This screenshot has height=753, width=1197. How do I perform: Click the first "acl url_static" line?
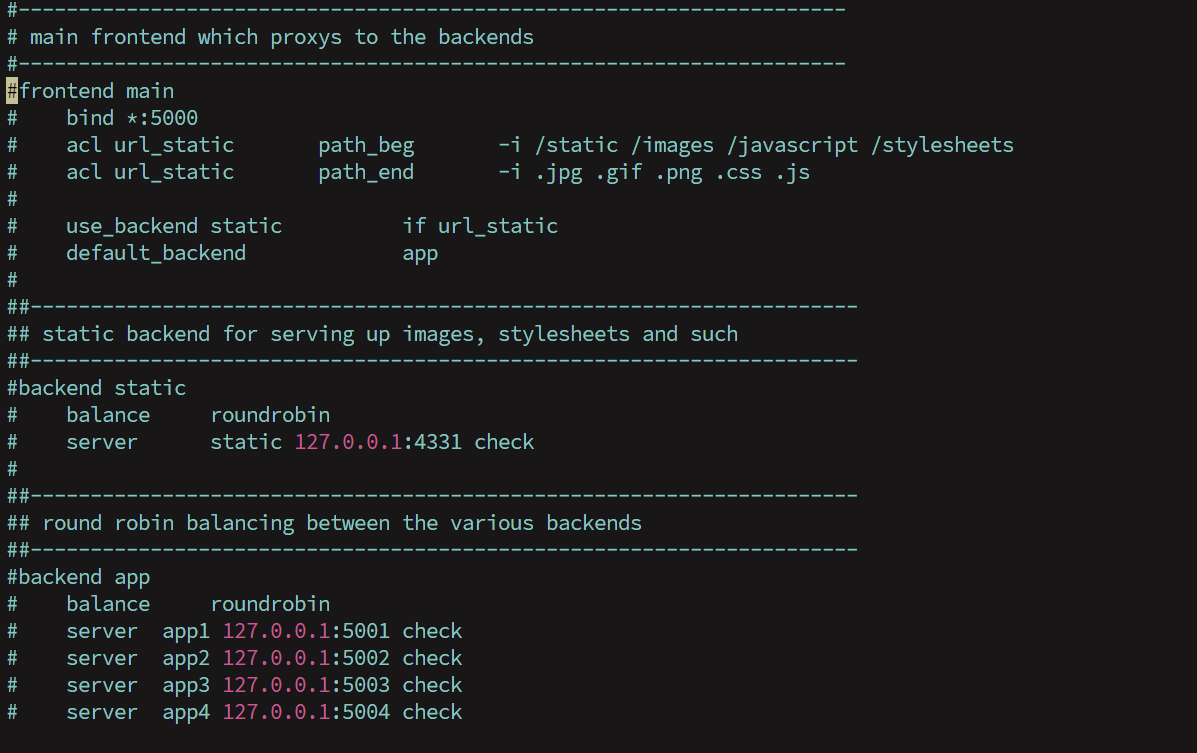tap(150, 144)
